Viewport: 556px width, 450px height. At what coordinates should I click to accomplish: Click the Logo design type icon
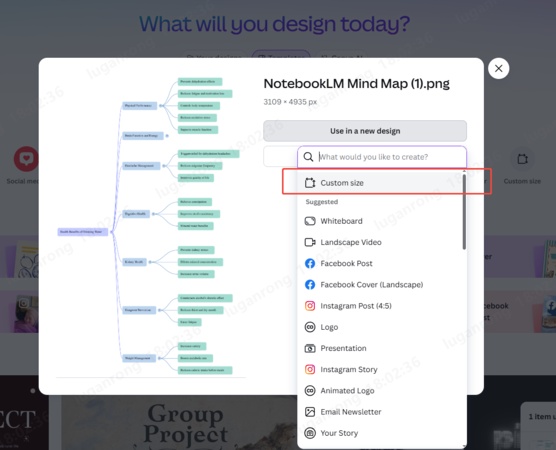[310, 327]
